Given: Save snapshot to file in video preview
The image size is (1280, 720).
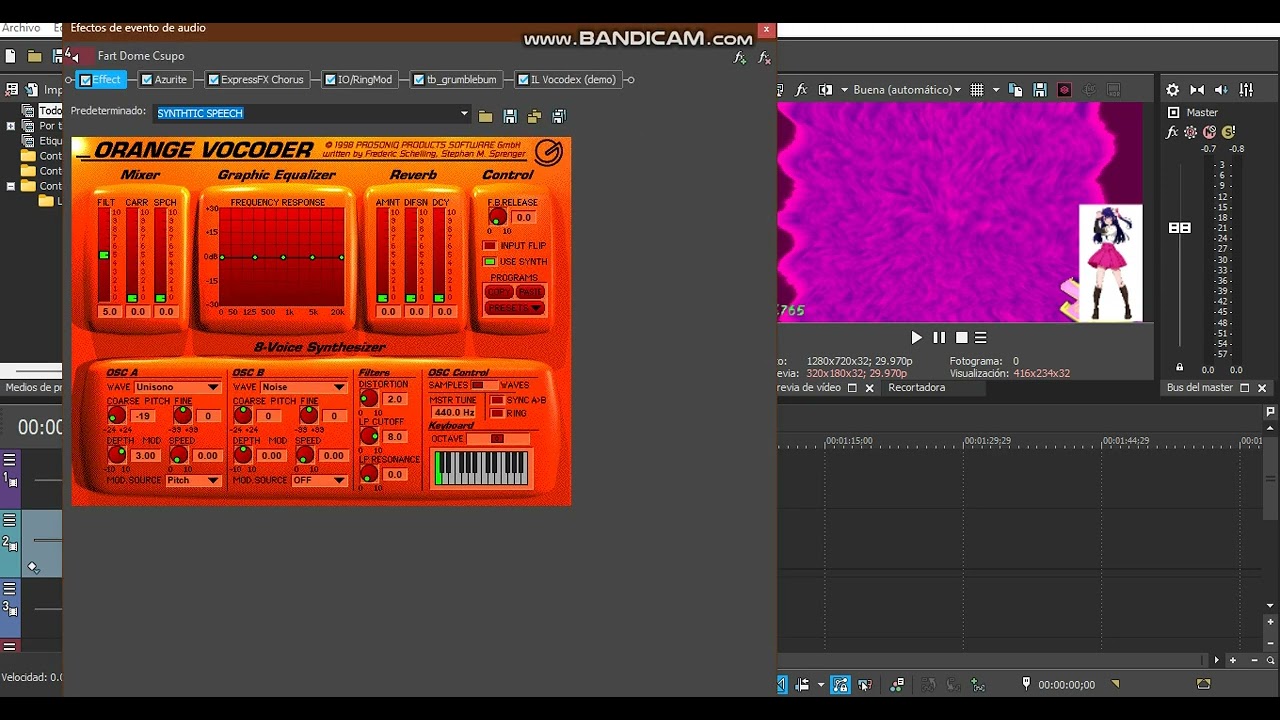Looking at the screenshot, I should [x=1040, y=90].
